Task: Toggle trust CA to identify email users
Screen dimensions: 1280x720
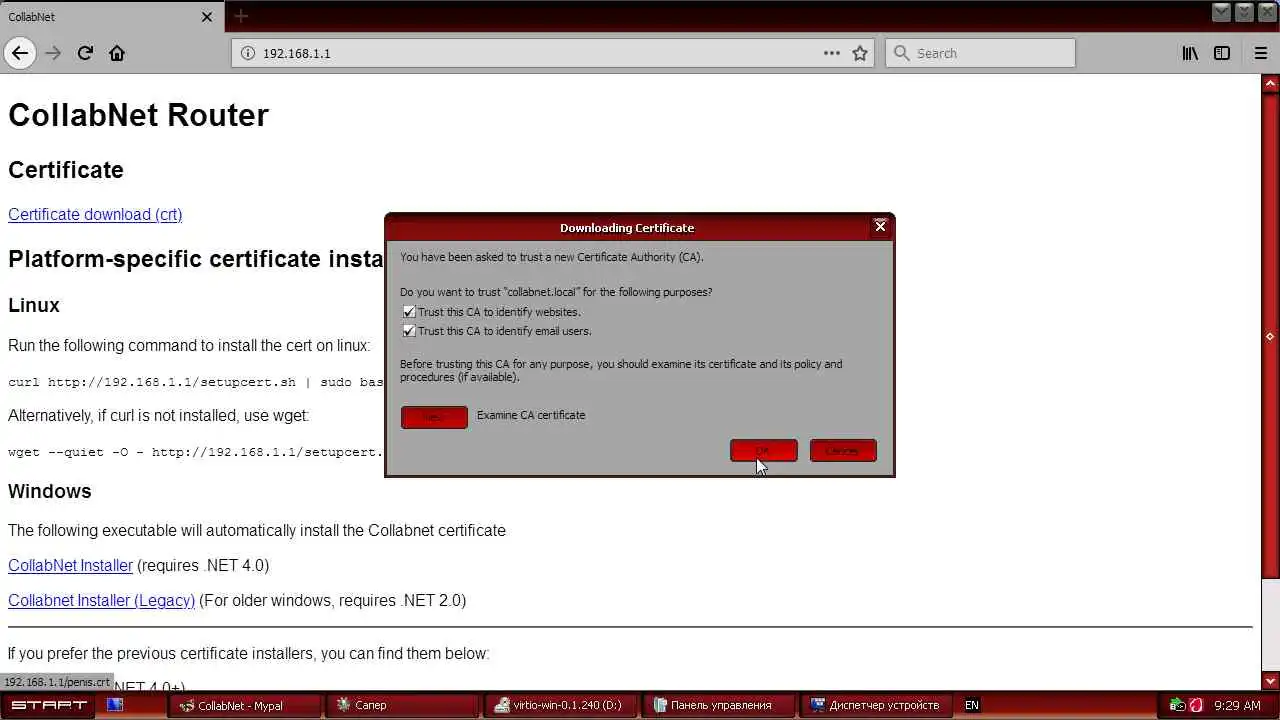Action: coord(409,331)
